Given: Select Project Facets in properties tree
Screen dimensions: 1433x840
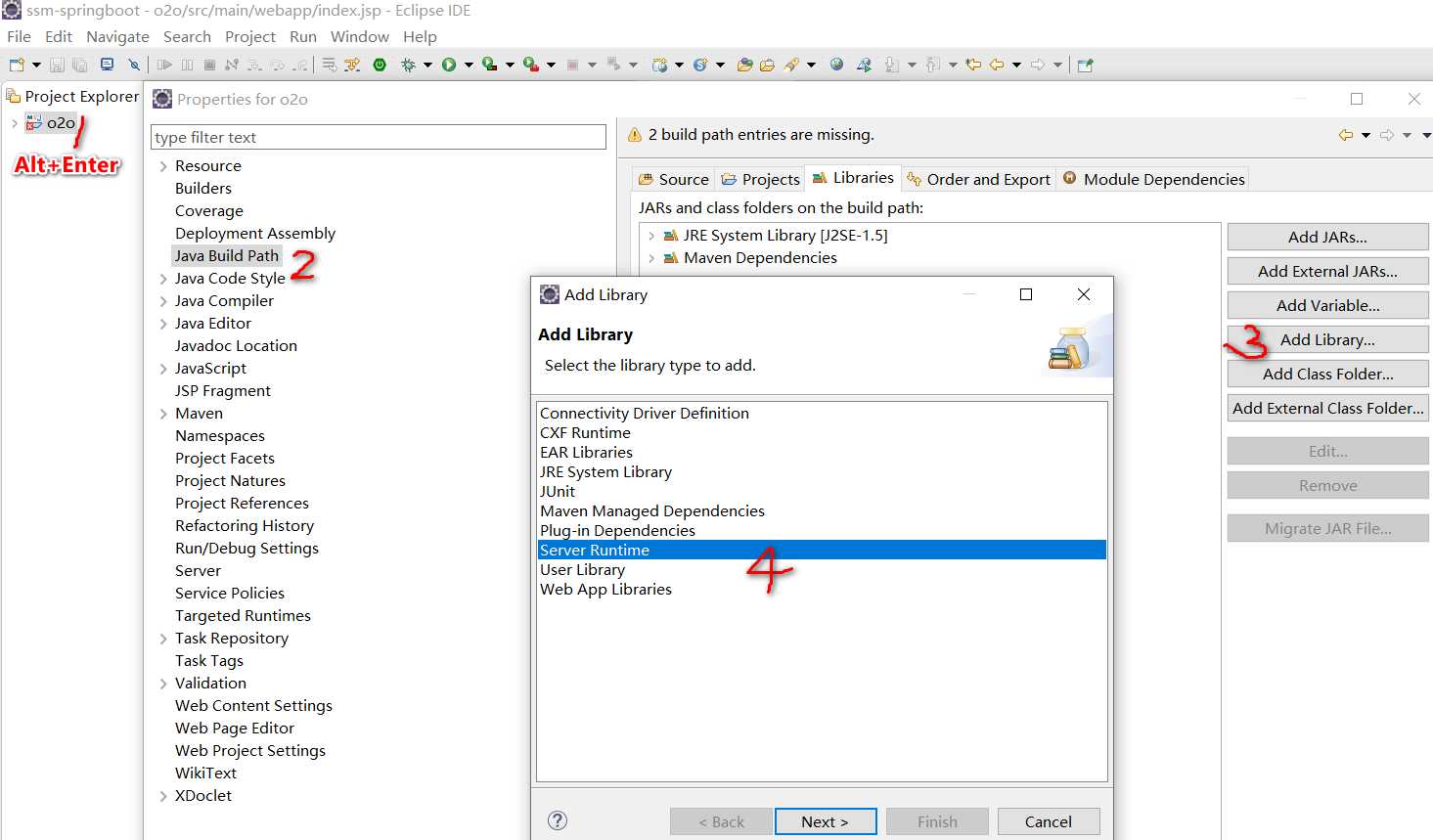Looking at the screenshot, I should pyautogui.click(x=225, y=458).
